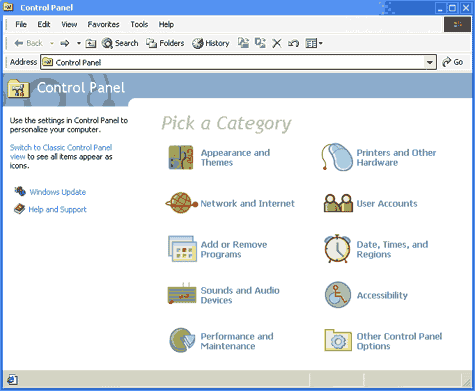475x391 pixels.
Task: Open Printers and Other Hardware mouse icon
Action: coord(337,157)
